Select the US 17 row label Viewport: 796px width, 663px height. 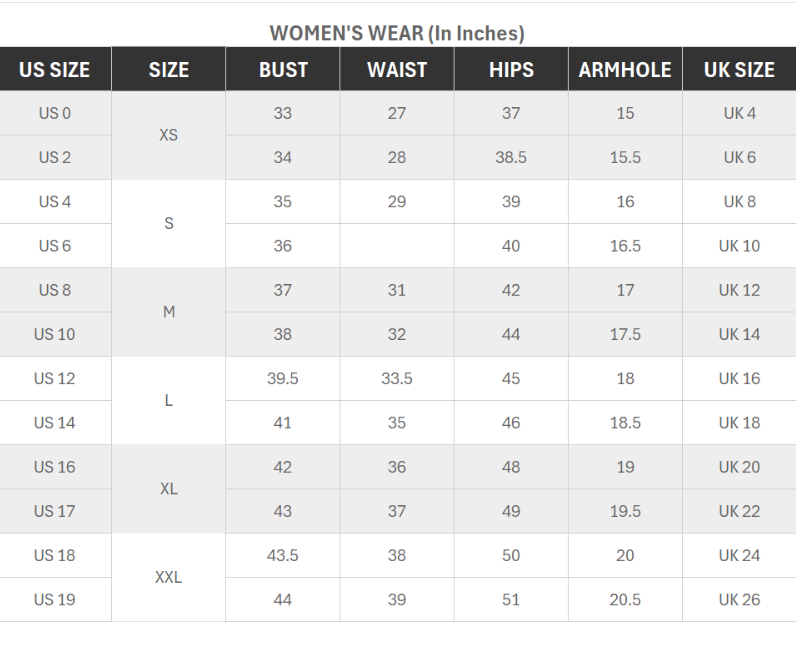click(x=55, y=512)
